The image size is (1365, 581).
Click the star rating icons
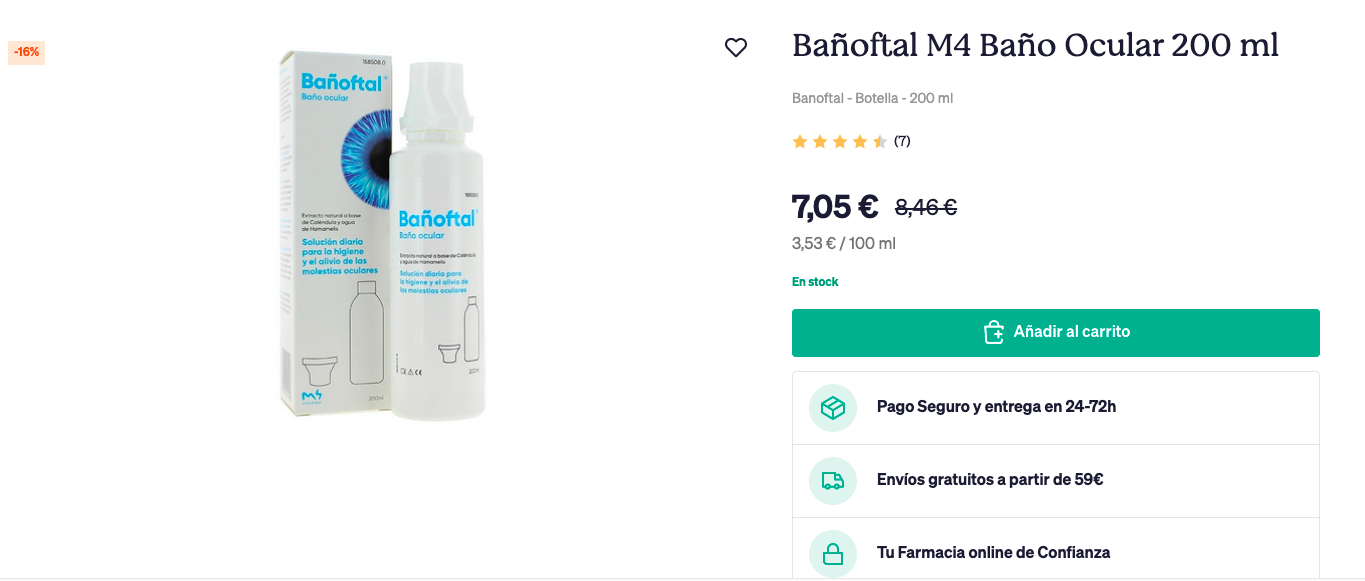(x=840, y=142)
